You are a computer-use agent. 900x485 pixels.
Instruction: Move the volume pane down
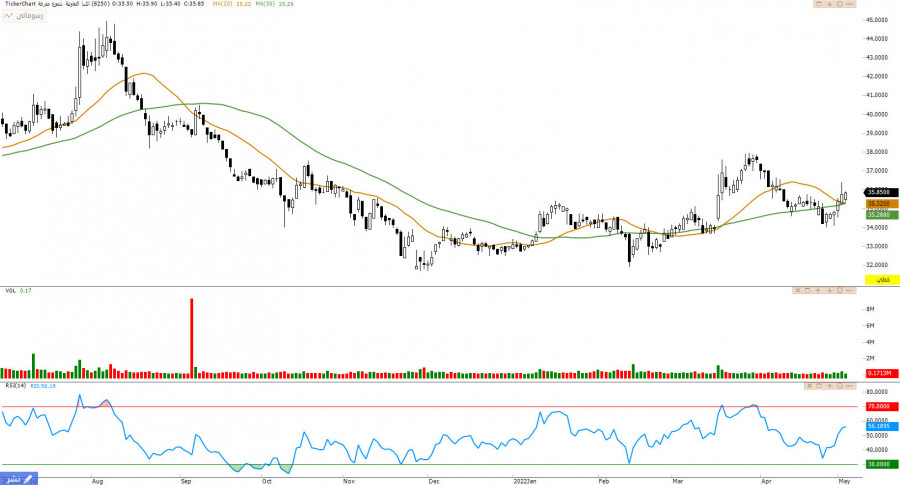pyautogui.click(x=831, y=291)
